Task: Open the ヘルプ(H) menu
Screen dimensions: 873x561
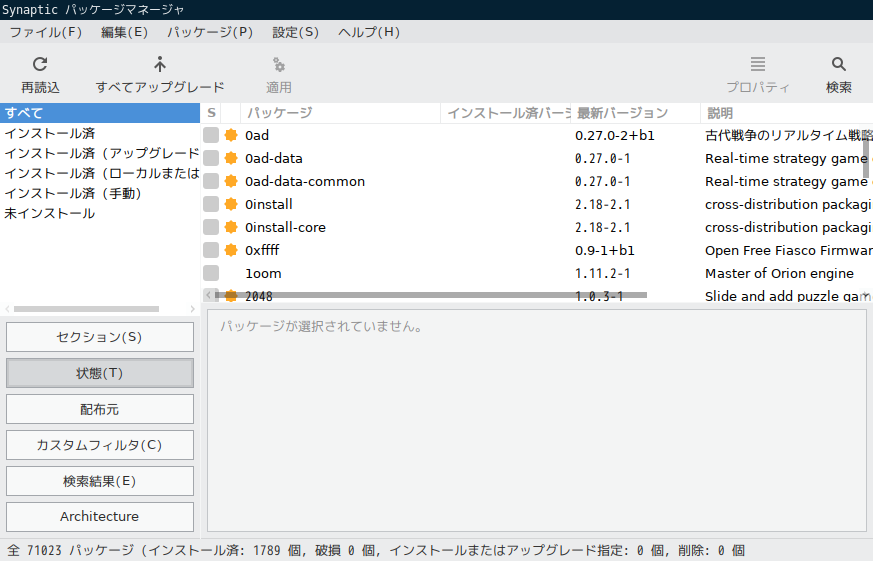Action: [369, 32]
